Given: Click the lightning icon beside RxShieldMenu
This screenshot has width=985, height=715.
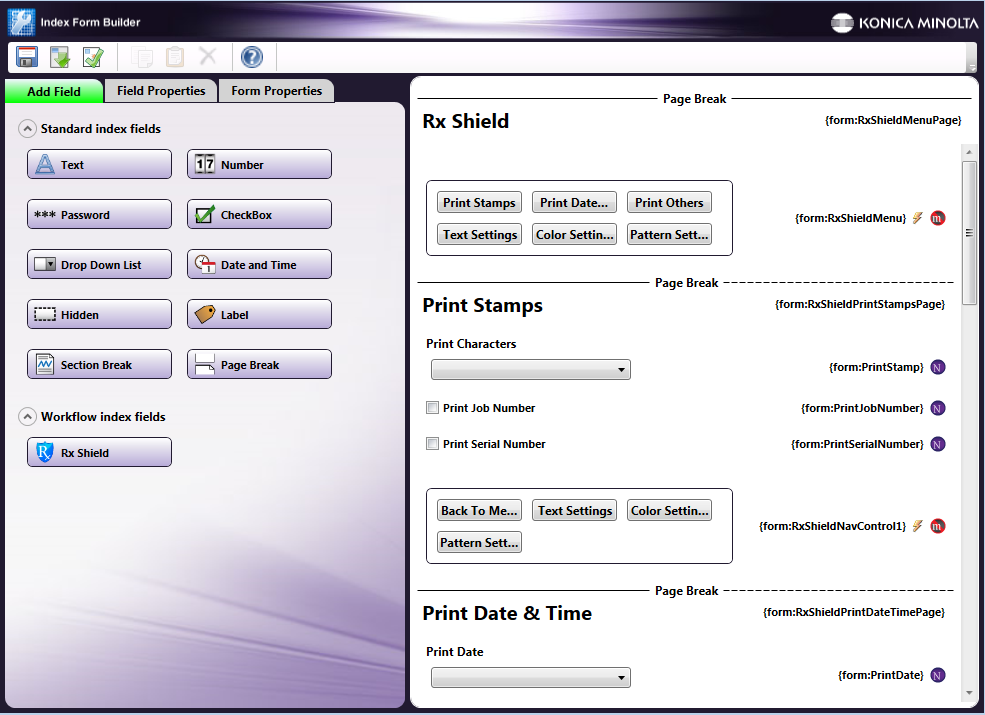Looking at the screenshot, I should coord(917,217).
